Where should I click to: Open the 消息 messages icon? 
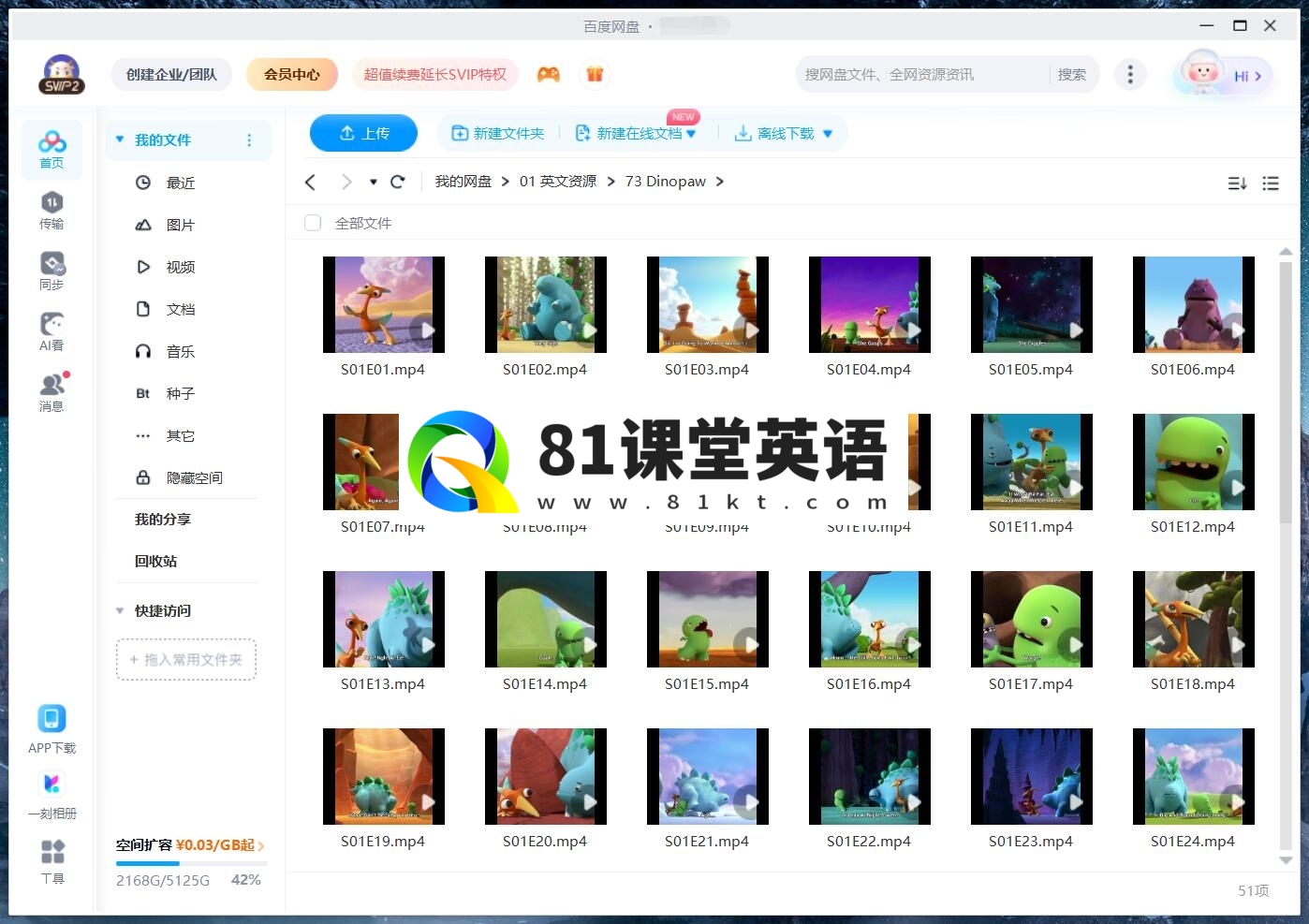[x=51, y=393]
